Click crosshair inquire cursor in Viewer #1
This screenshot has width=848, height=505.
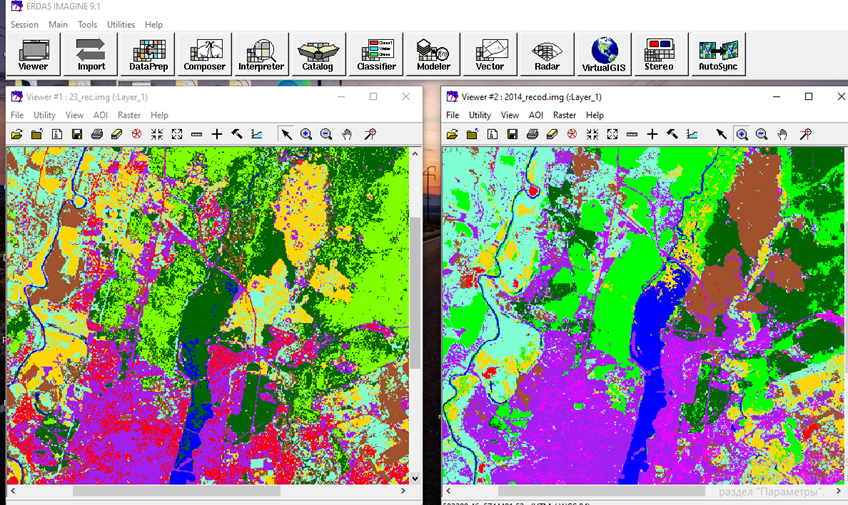tap(217, 134)
